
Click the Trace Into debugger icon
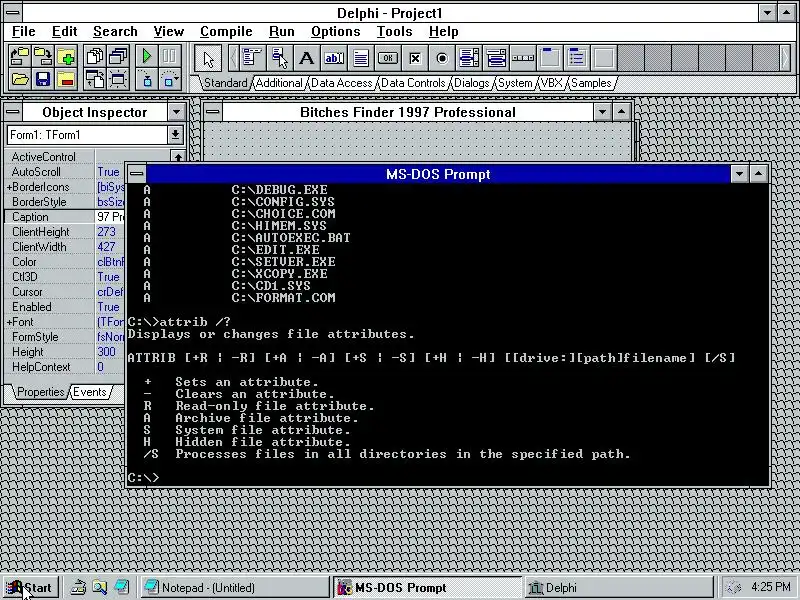147,80
